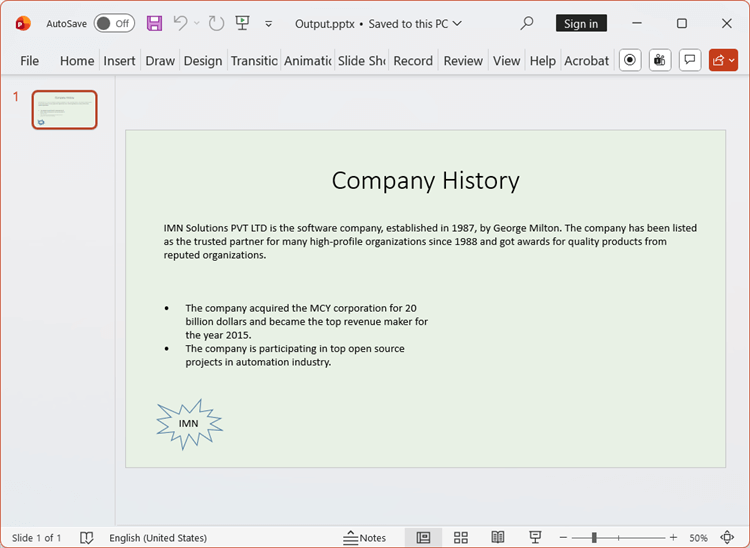This screenshot has width=750, height=548.
Task: Open the View tab
Action: tap(507, 61)
